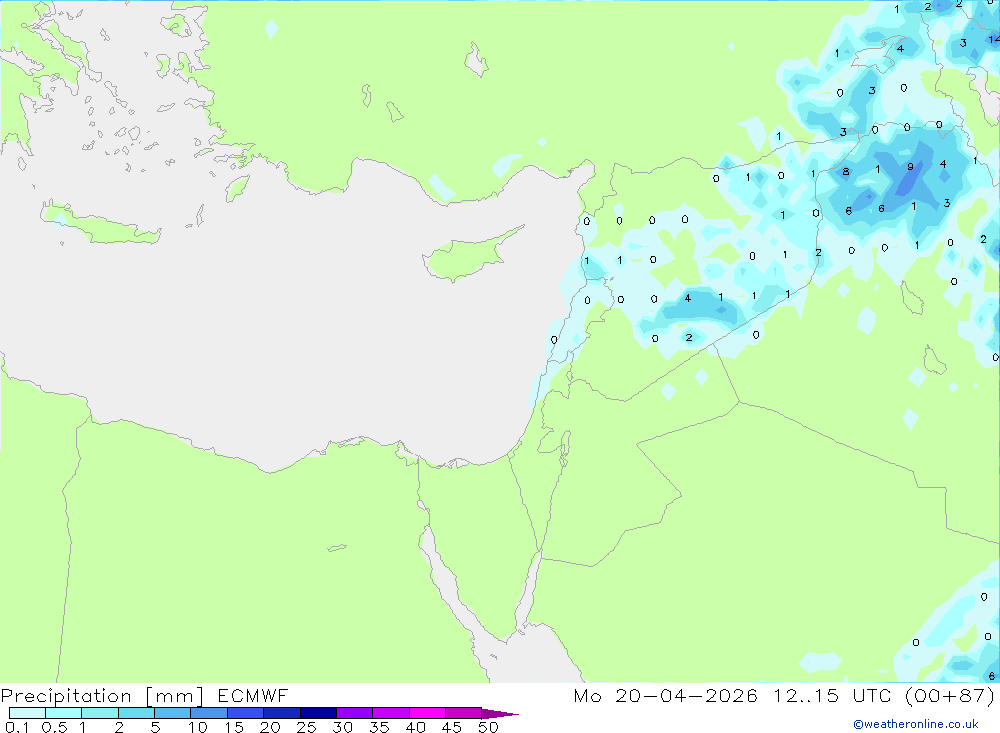1000x733 pixels.
Task: Click the 'Mo 20-04-2026' date text
Action: (x=665, y=695)
